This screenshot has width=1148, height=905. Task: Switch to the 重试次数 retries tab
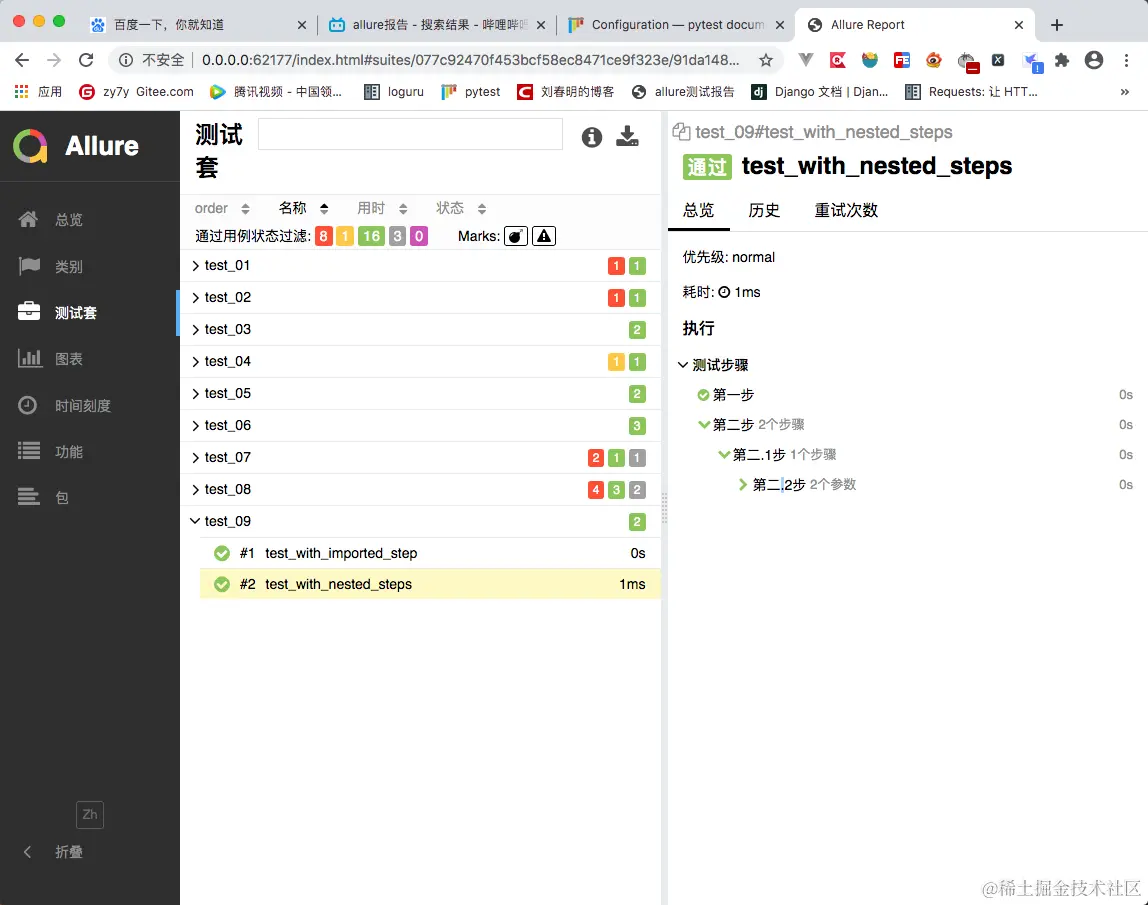pos(846,210)
